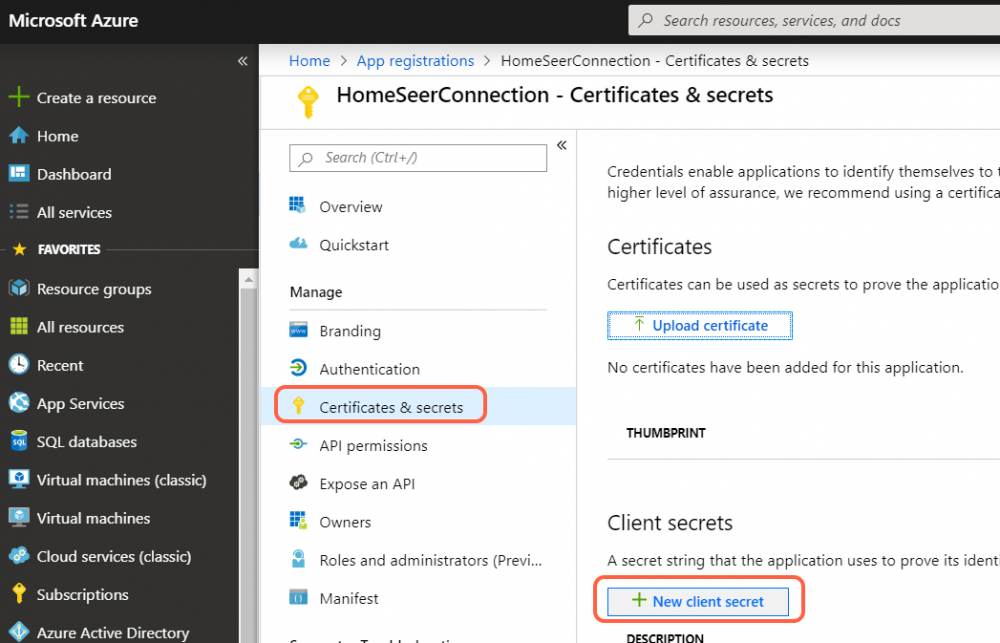This screenshot has width=1000, height=643.
Task: Click the Resource groups cube icon
Action: tap(19, 289)
